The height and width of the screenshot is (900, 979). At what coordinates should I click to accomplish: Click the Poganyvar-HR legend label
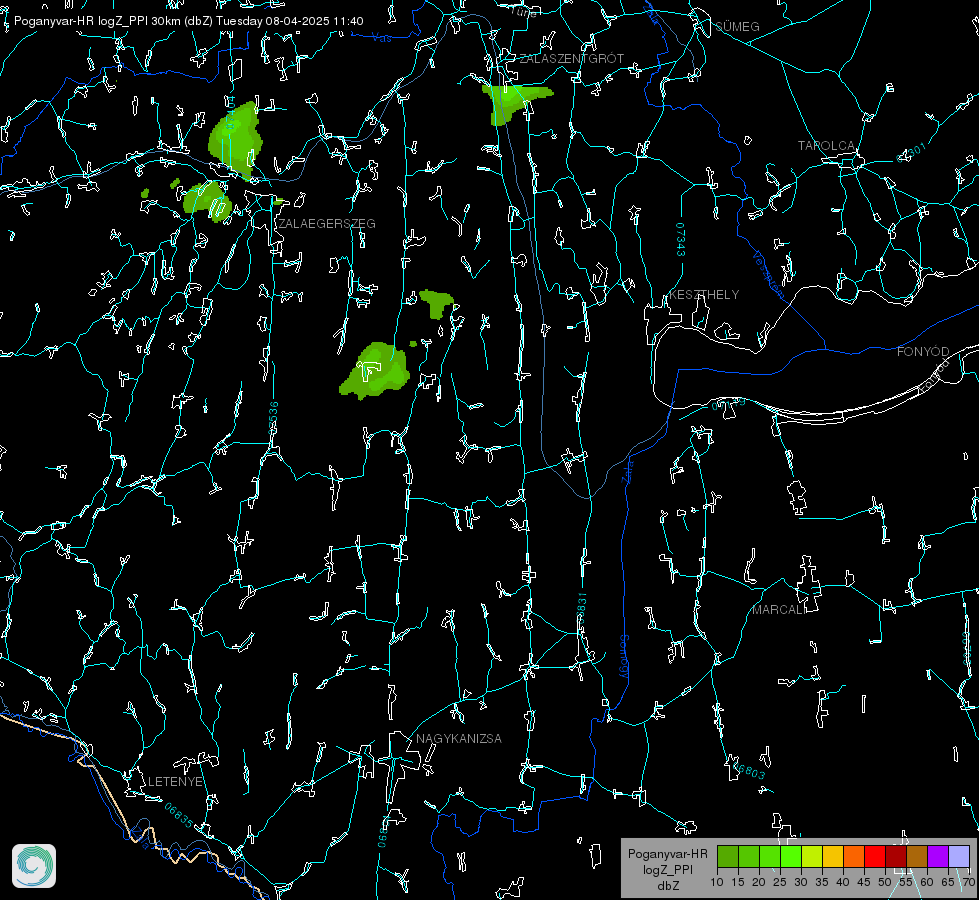[x=667, y=854]
